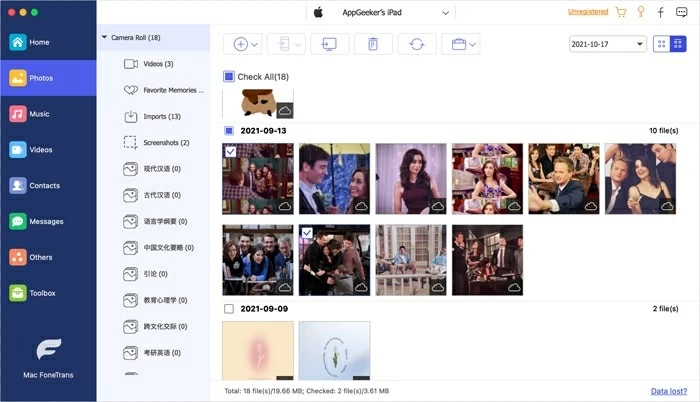
Task: Open the Music section in sidebar
Action: [39, 114]
